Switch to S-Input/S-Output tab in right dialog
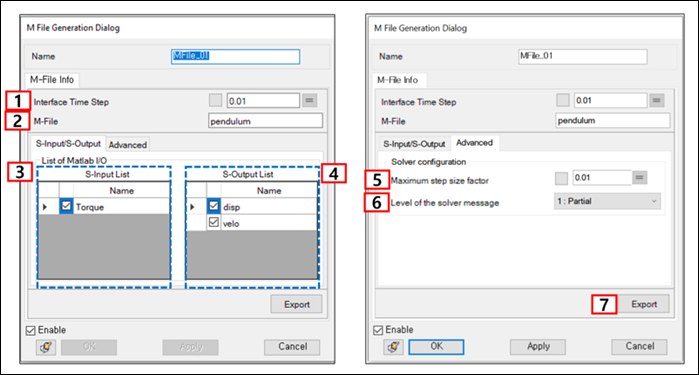The image size is (699, 375). click(x=414, y=144)
